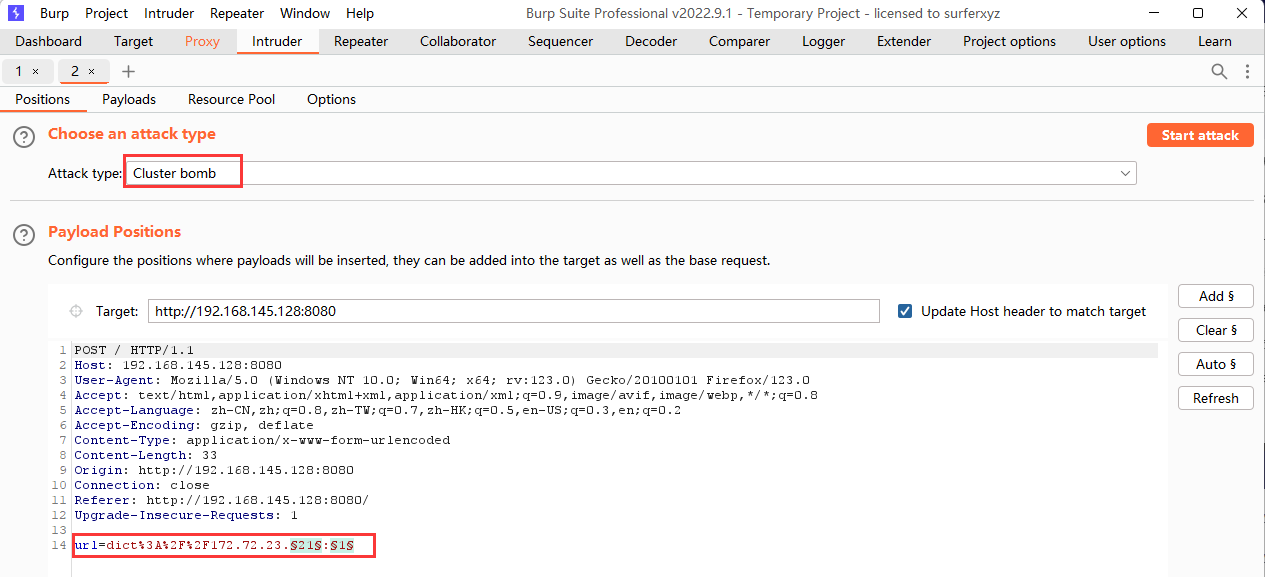The width and height of the screenshot is (1265, 577).
Task: Click the Connection: close header line
Action: coord(142,485)
